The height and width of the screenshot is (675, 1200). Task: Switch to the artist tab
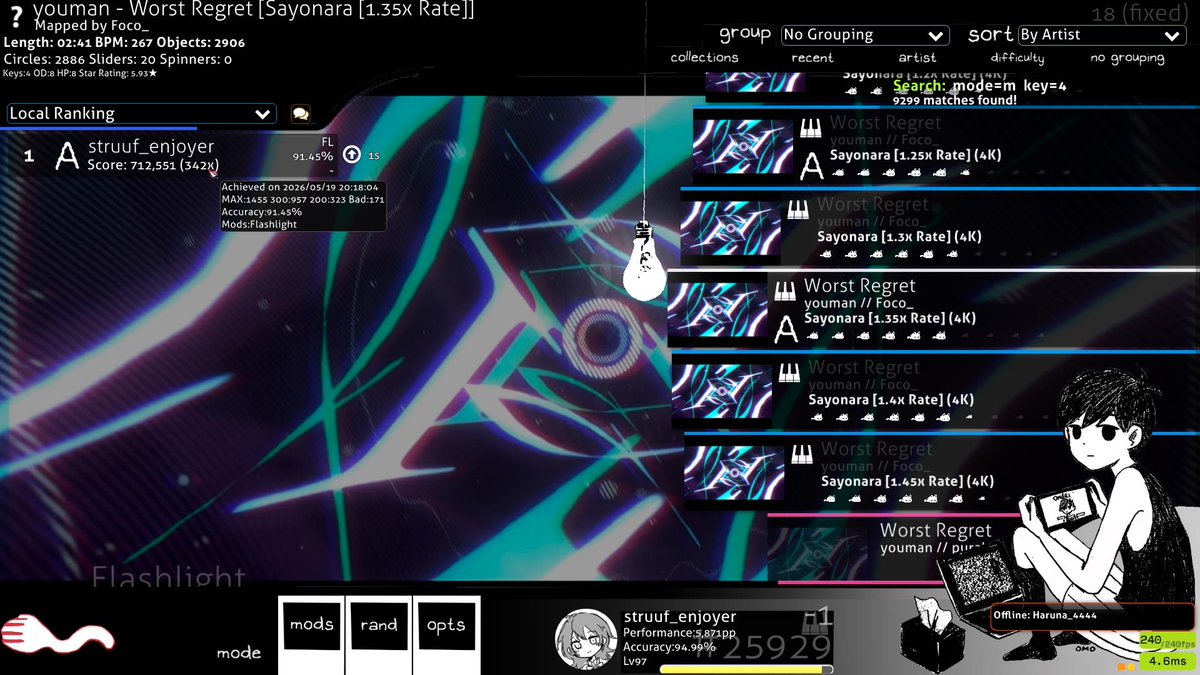click(917, 58)
